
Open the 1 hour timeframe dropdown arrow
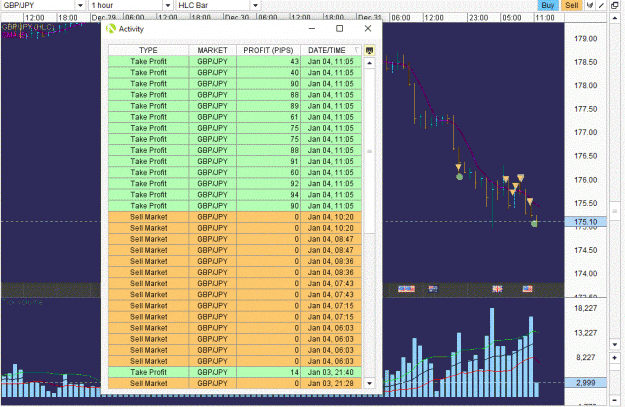[x=168, y=5]
